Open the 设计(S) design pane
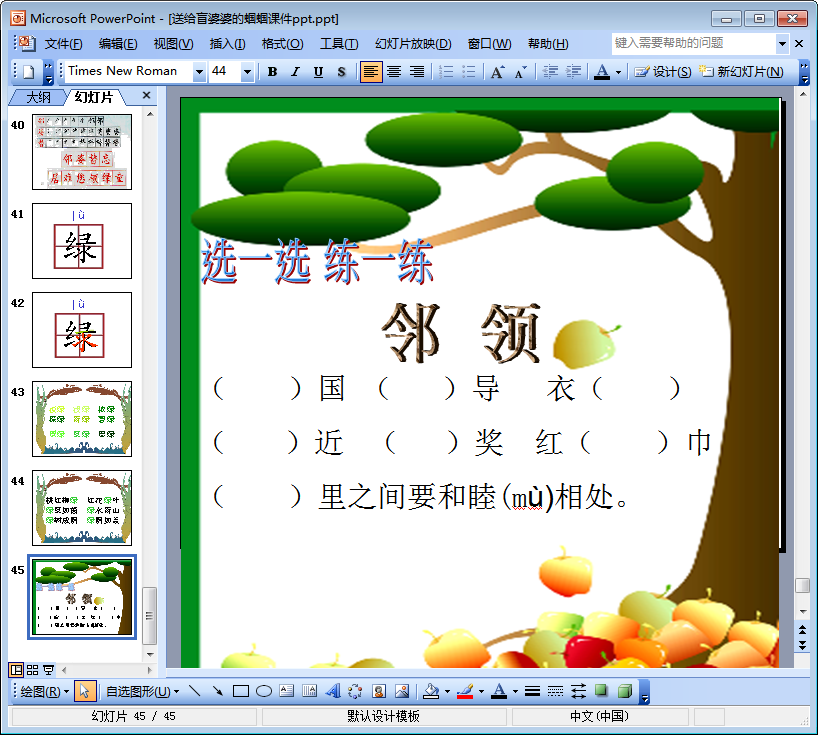The height and width of the screenshot is (735, 818). pos(663,72)
